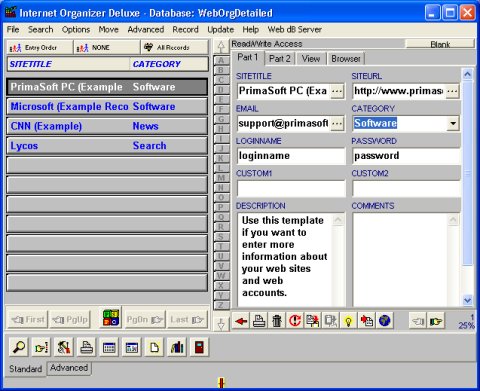Click the blank page document icon

point(154,347)
